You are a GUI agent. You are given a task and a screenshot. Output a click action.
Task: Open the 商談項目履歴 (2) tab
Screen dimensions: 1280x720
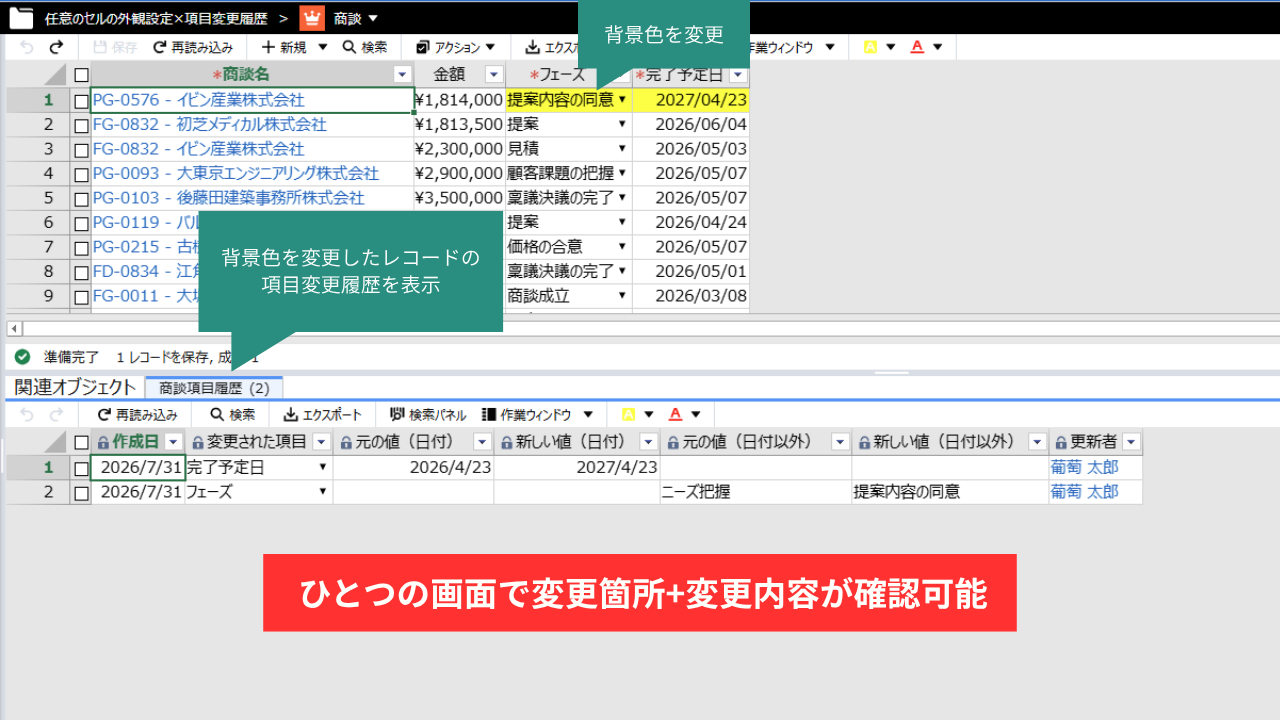click(214, 387)
